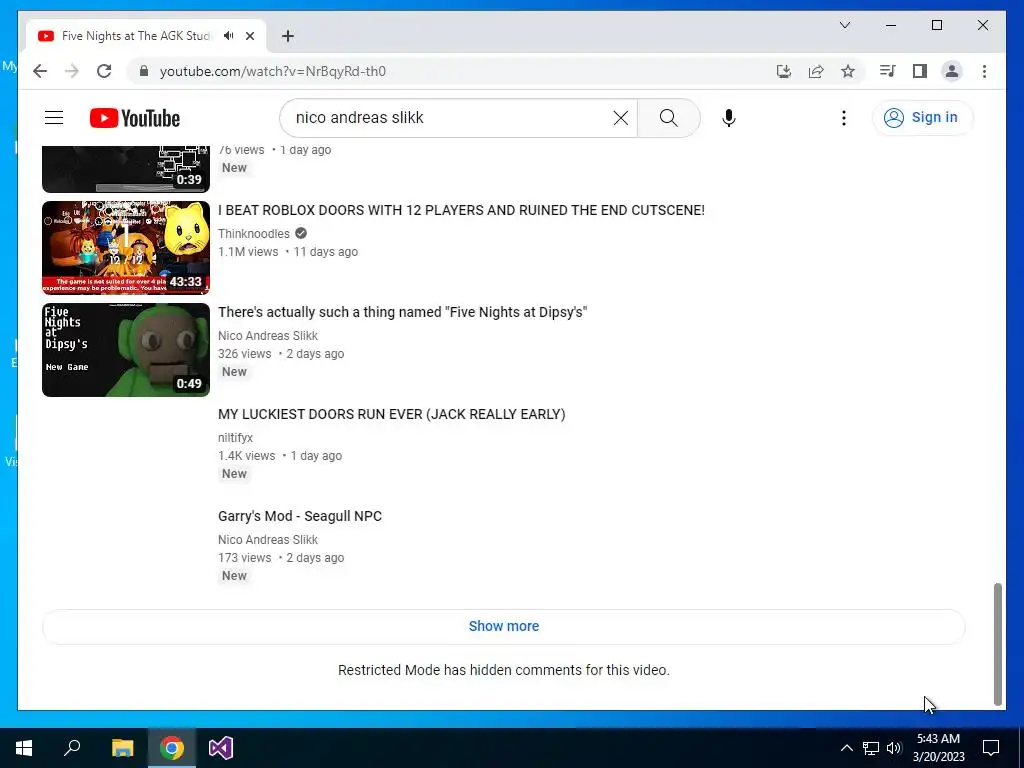Share this page using the share icon
Screen dimensions: 1024x768
pyautogui.click(x=816, y=71)
